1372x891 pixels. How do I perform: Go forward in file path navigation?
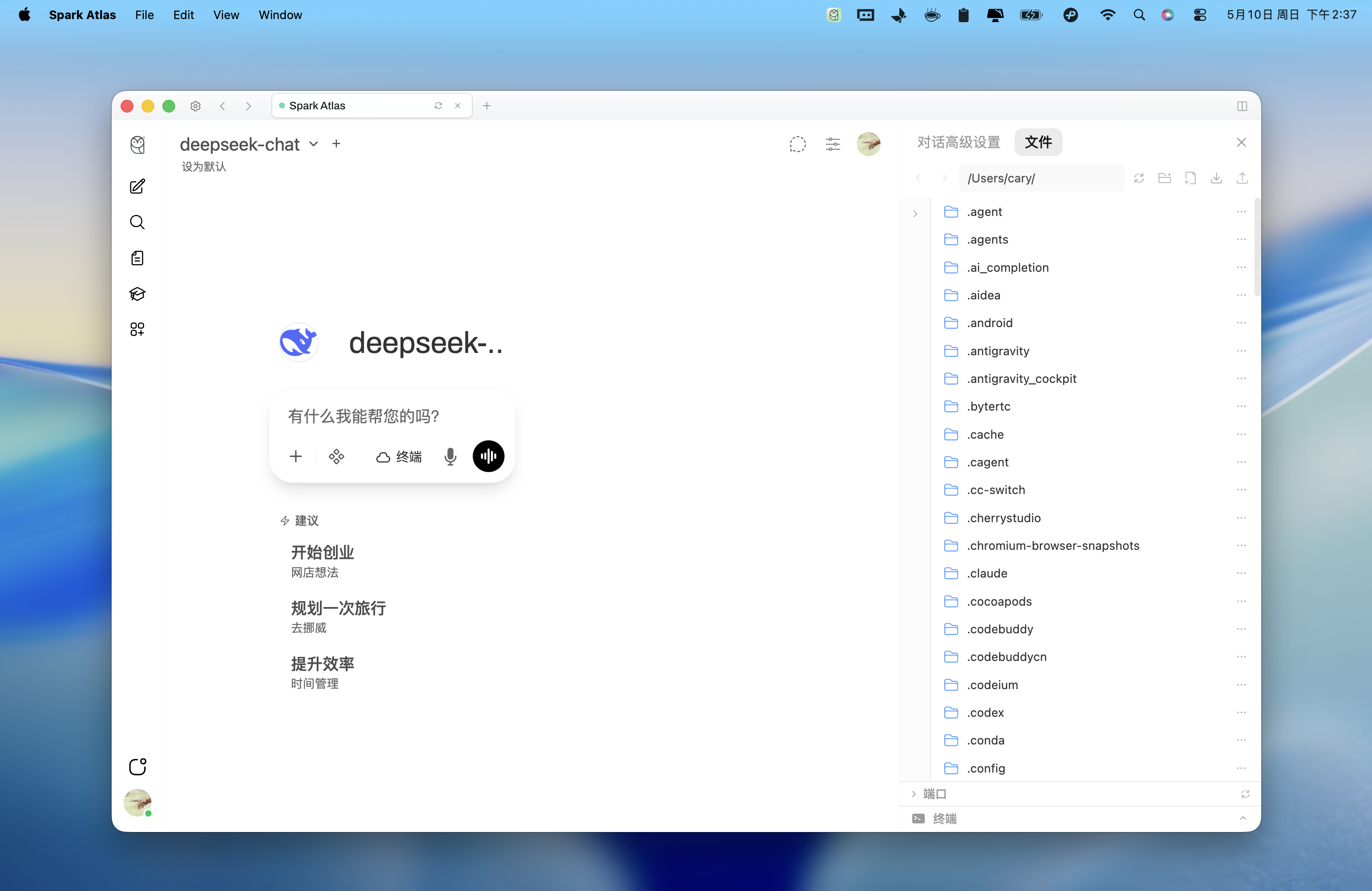pos(944,178)
